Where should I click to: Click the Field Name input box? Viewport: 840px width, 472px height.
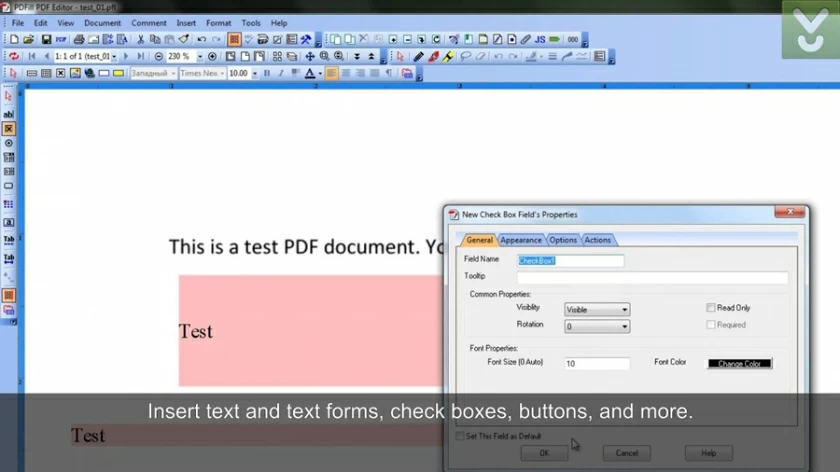click(x=570, y=261)
